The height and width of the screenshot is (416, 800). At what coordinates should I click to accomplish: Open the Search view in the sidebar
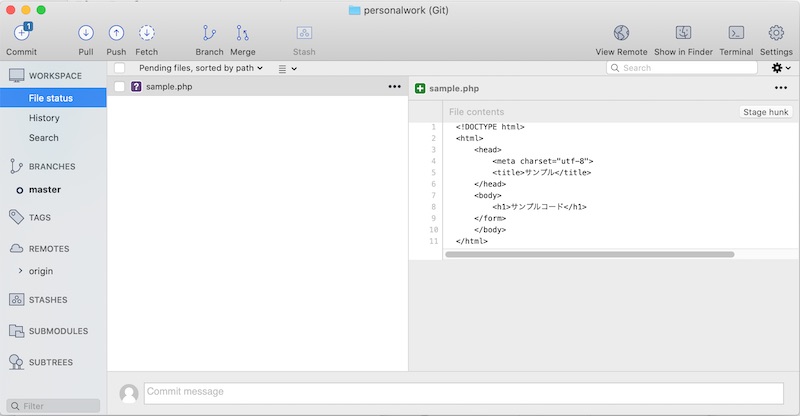click(43, 138)
